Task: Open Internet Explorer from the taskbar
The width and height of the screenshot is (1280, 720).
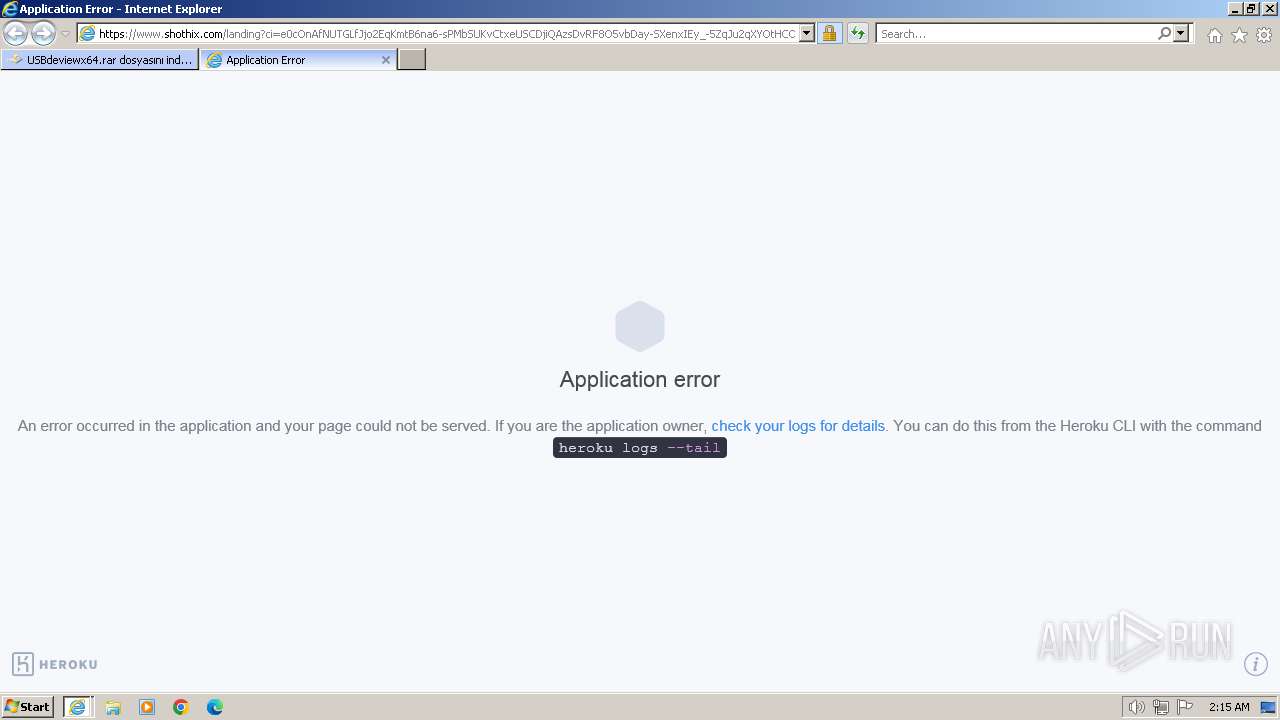Action: click(x=78, y=707)
